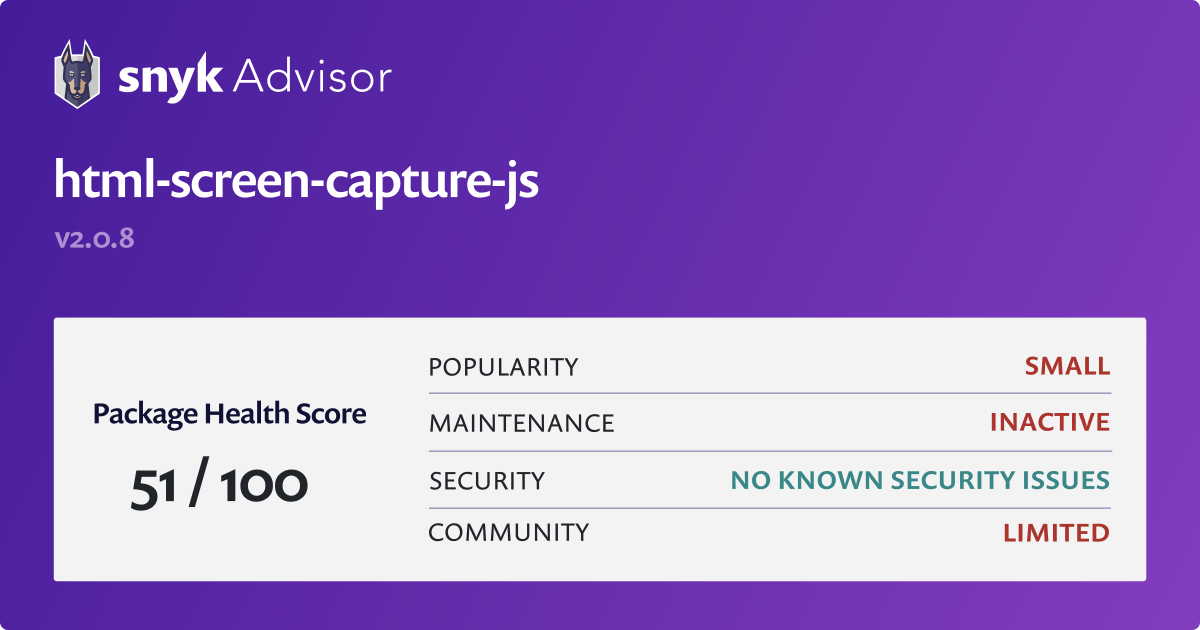Select the snyk wordmark
1200x630 pixels.
pyautogui.click(x=172, y=74)
